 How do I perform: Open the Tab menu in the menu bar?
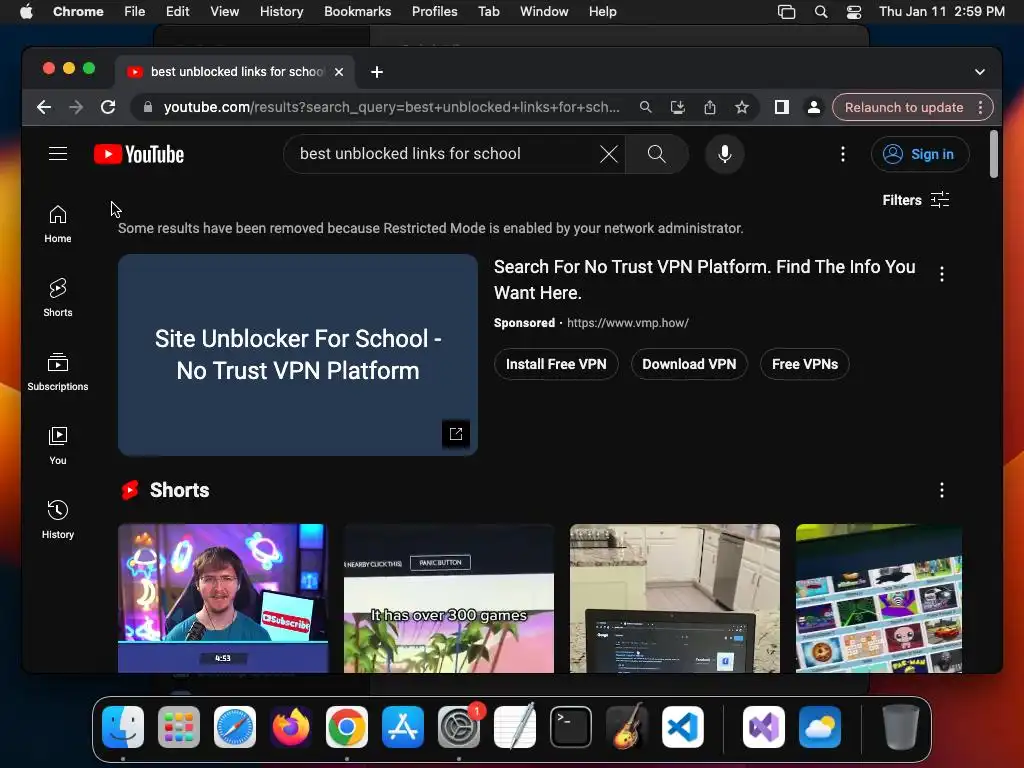[x=488, y=12]
